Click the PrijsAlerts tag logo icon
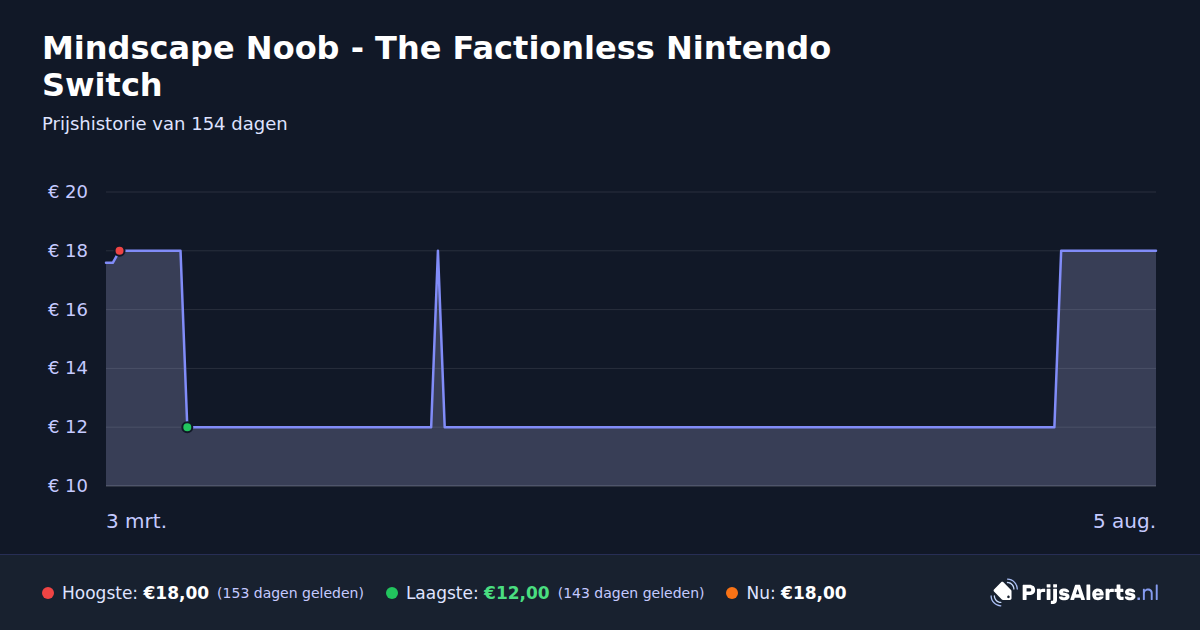 click(x=1003, y=592)
